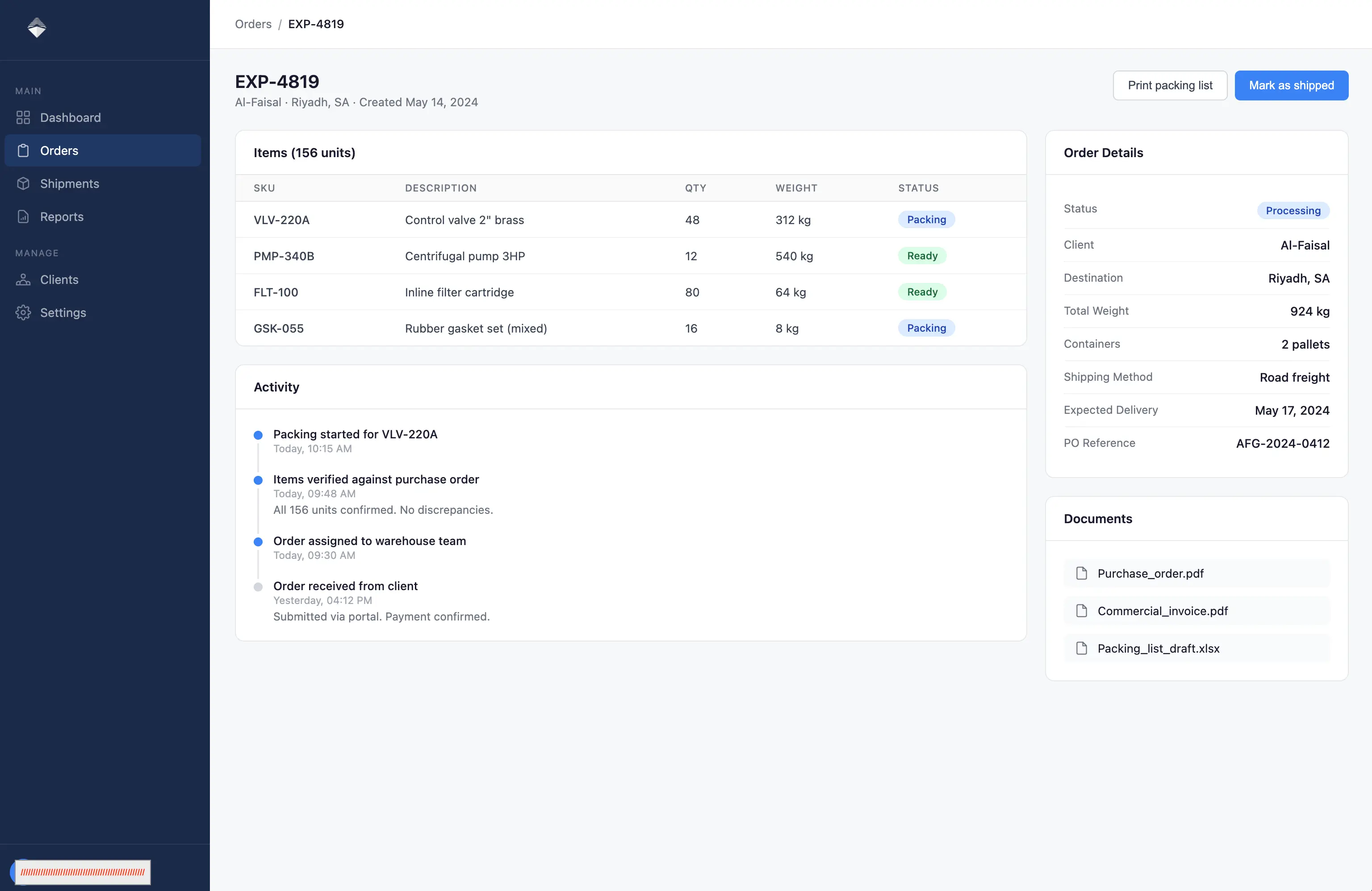Open Dashboard via its grid icon
Viewport: 1372px width, 891px height.
click(23, 117)
